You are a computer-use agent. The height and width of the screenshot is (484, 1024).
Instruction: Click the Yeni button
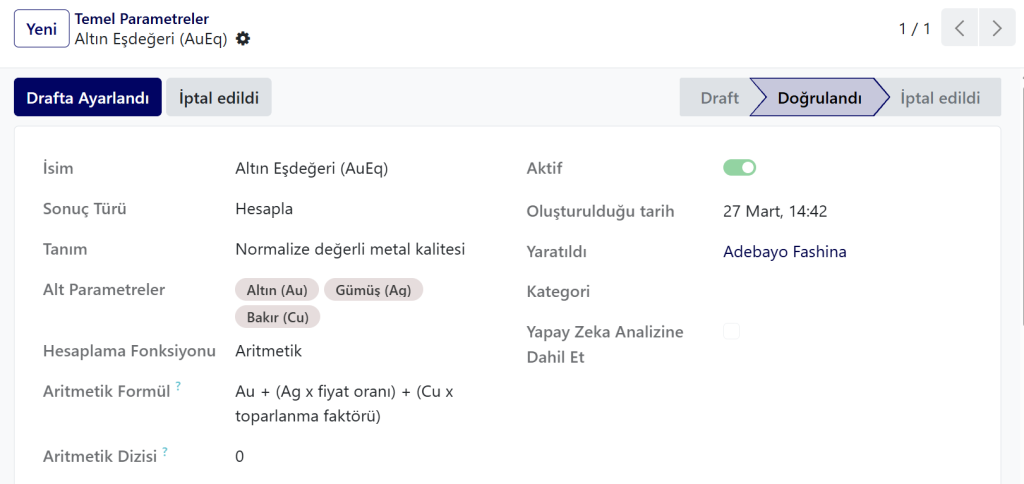[42, 29]
